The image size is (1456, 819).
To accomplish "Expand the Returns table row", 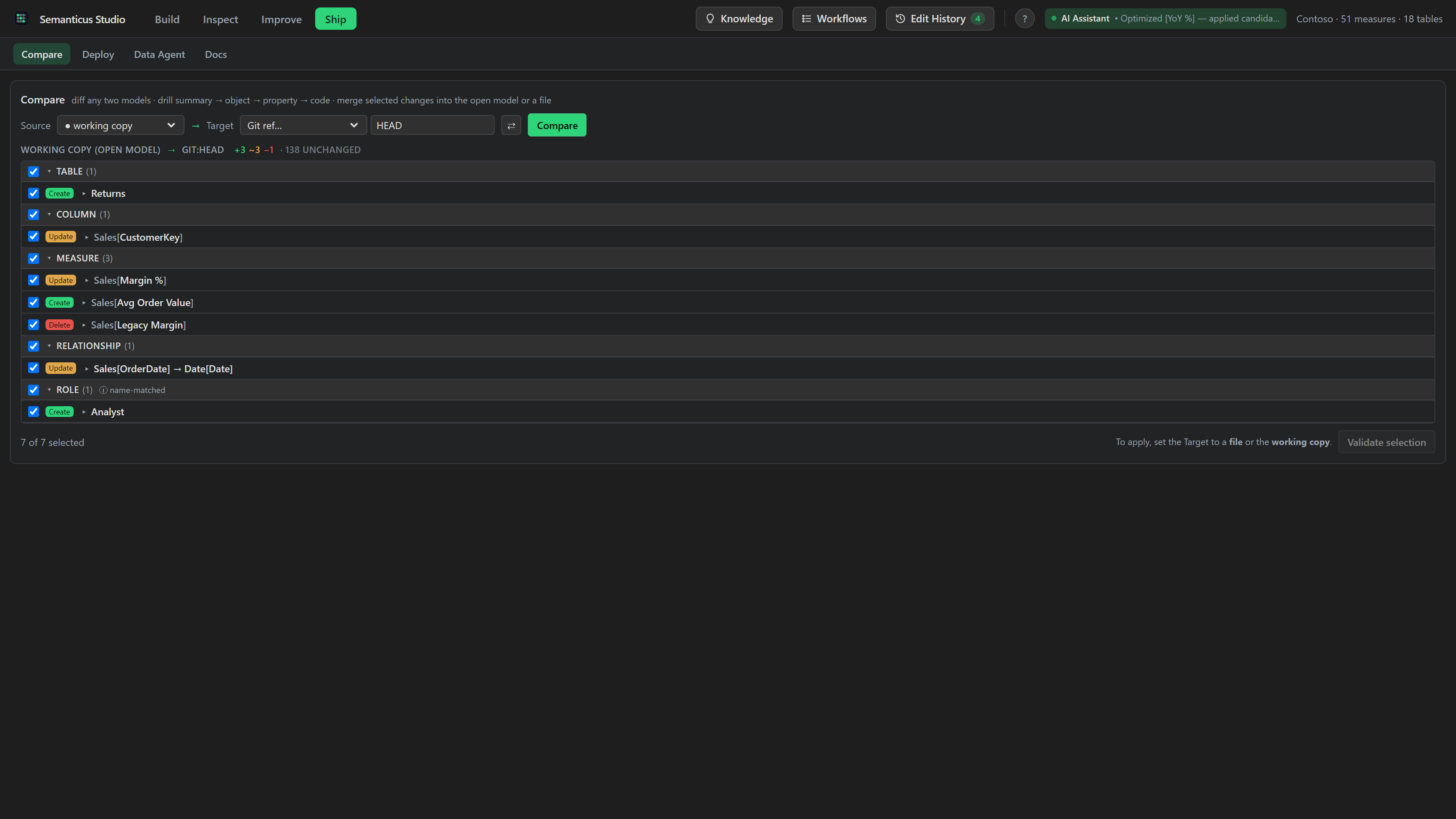I will pyautogui.click(x=84, y=194).
